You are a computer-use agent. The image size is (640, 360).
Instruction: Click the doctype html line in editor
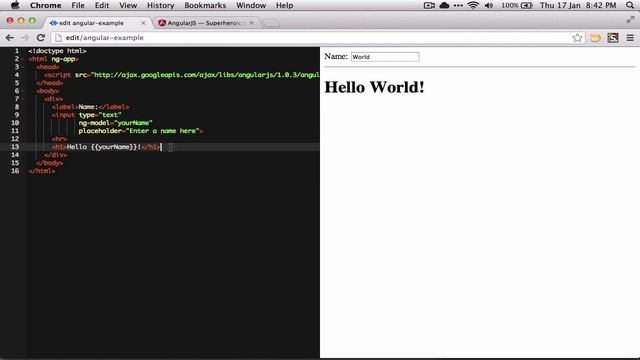tap(57, 51)
